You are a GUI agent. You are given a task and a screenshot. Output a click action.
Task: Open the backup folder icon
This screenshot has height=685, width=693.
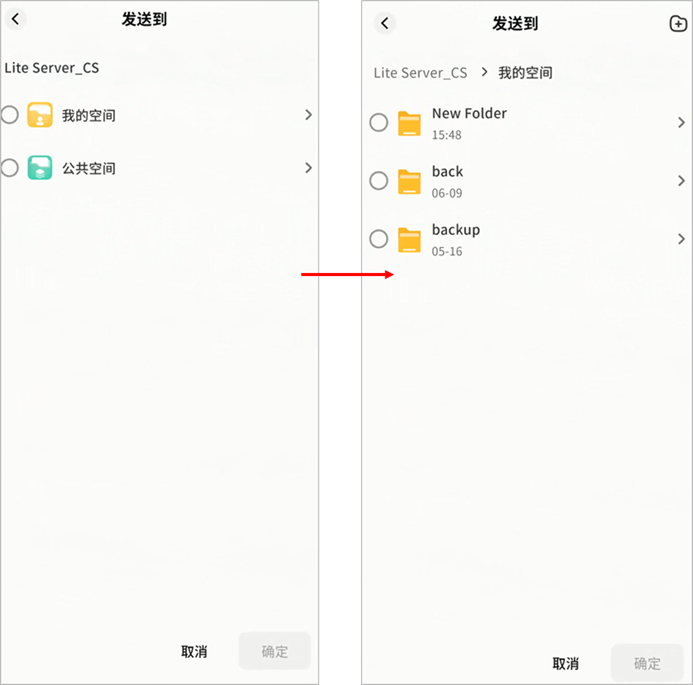409,240
